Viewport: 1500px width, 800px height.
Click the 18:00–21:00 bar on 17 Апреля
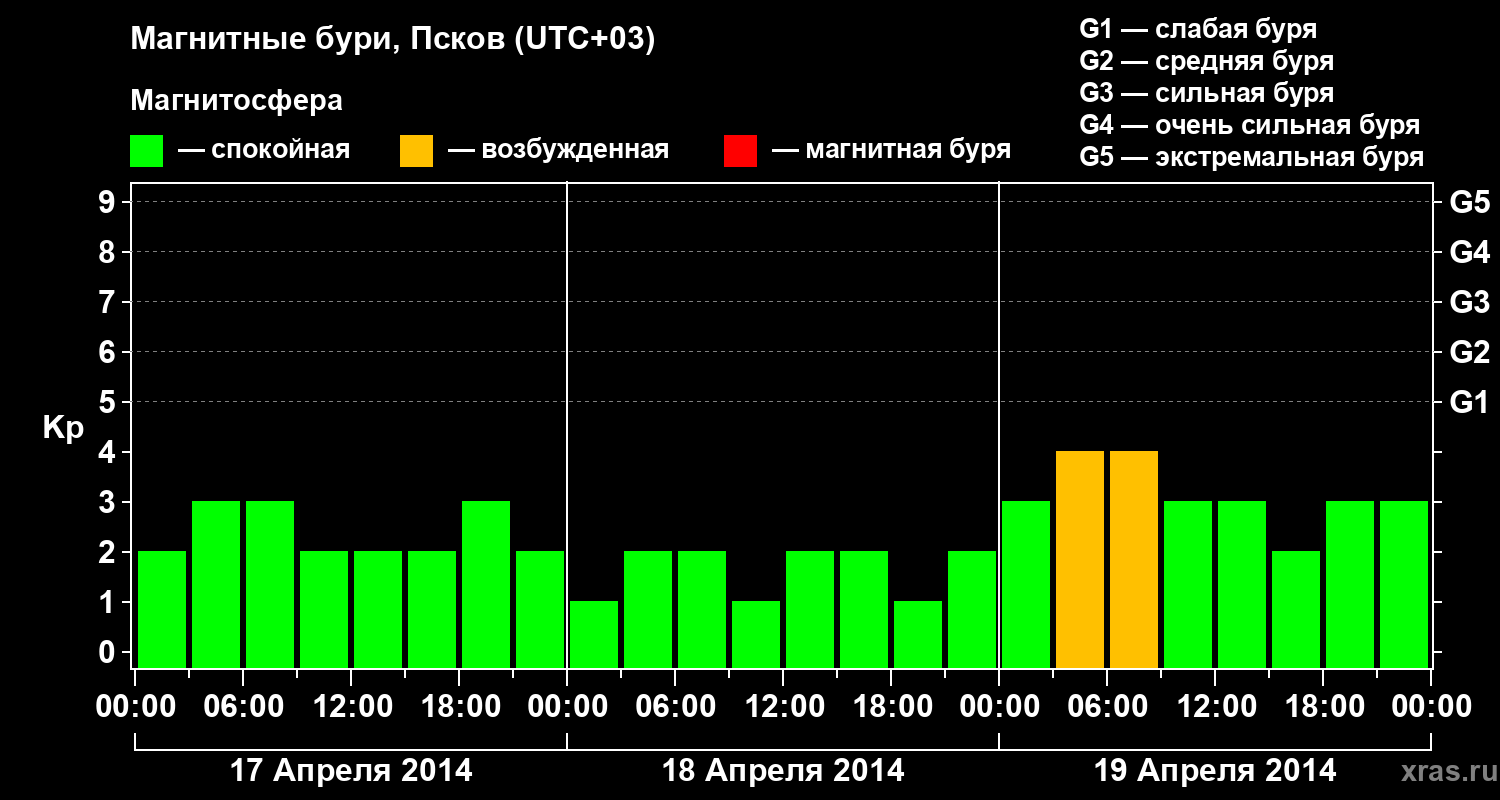coord(486,584)
